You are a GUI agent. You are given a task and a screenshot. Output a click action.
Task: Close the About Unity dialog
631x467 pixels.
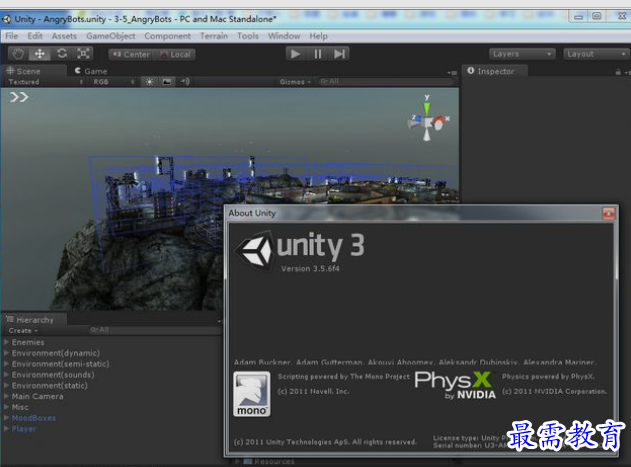click(x=608, y=213)
